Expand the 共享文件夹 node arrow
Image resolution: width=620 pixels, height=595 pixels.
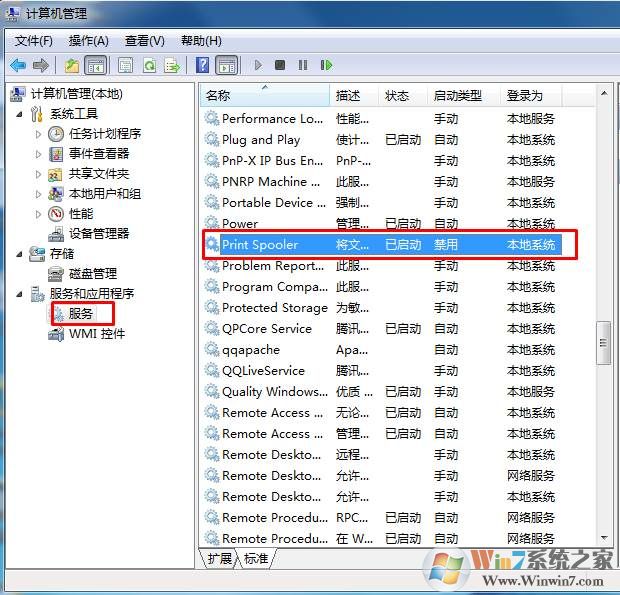click(x=38, y=174)
